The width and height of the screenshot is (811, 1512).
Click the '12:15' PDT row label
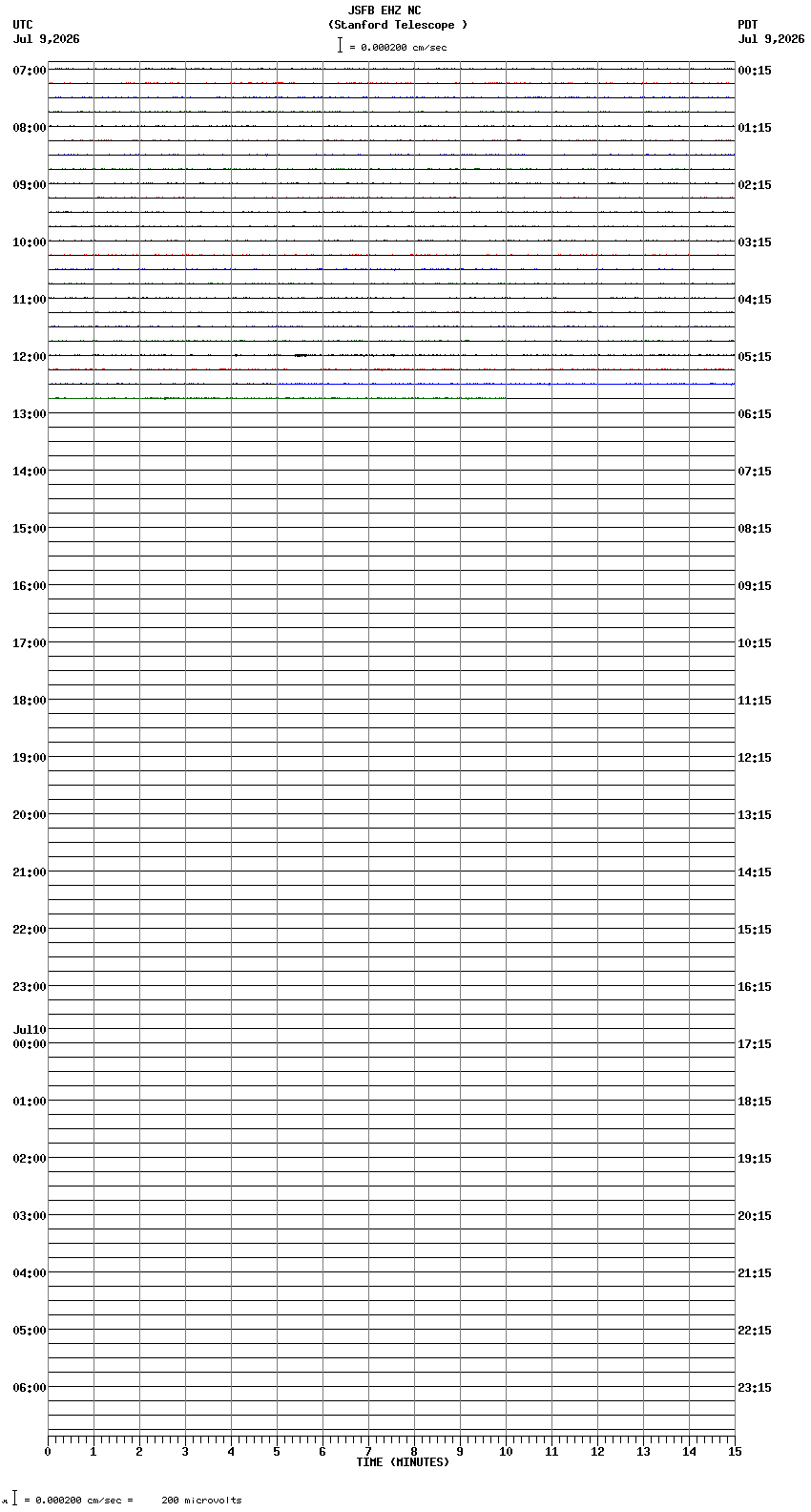coord(755,758)
